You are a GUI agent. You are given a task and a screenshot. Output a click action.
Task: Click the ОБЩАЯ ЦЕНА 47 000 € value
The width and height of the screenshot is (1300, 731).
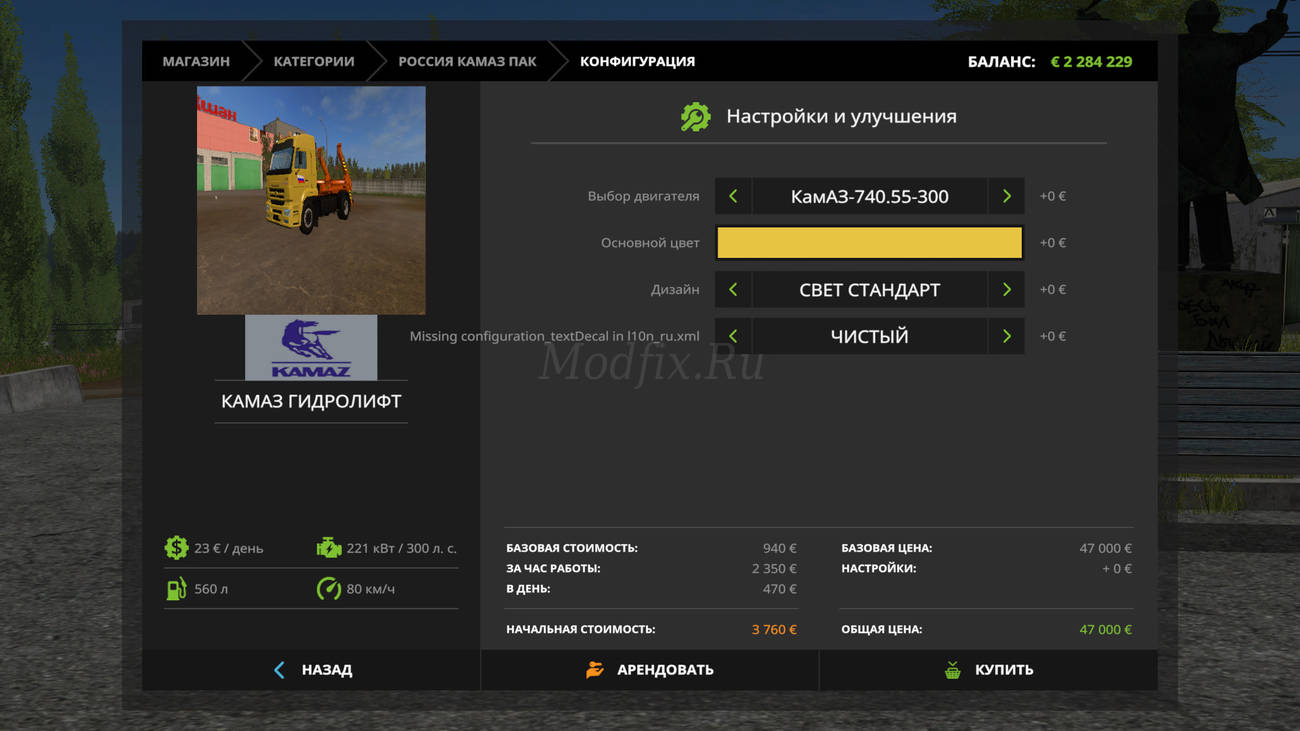coord(1105,629)
